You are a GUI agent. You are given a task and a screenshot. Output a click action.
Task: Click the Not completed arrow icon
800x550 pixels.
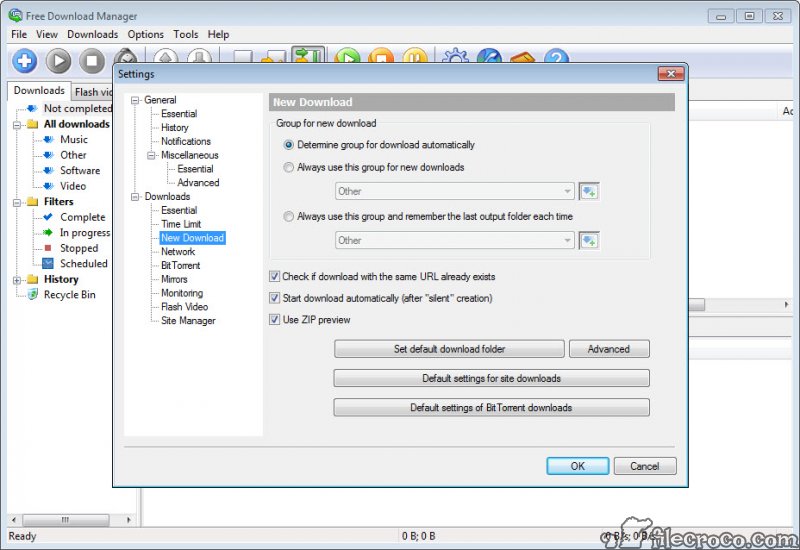(x=32, y=108)
